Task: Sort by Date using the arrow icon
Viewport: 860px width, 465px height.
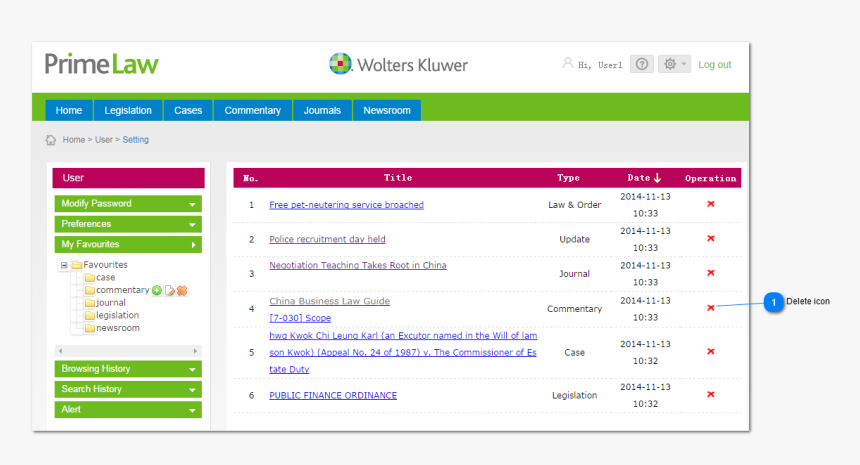Action: [658, 178]
